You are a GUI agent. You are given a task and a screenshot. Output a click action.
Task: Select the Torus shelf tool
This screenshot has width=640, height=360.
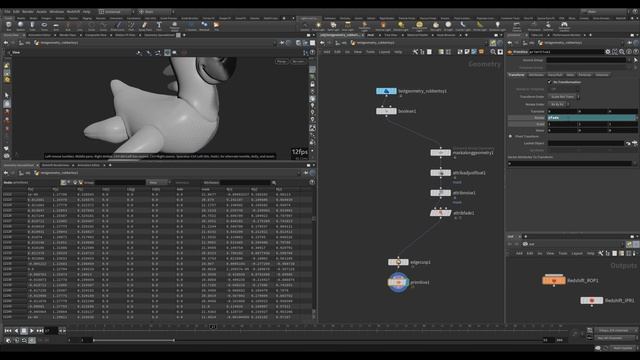click(x=44, y=26)
